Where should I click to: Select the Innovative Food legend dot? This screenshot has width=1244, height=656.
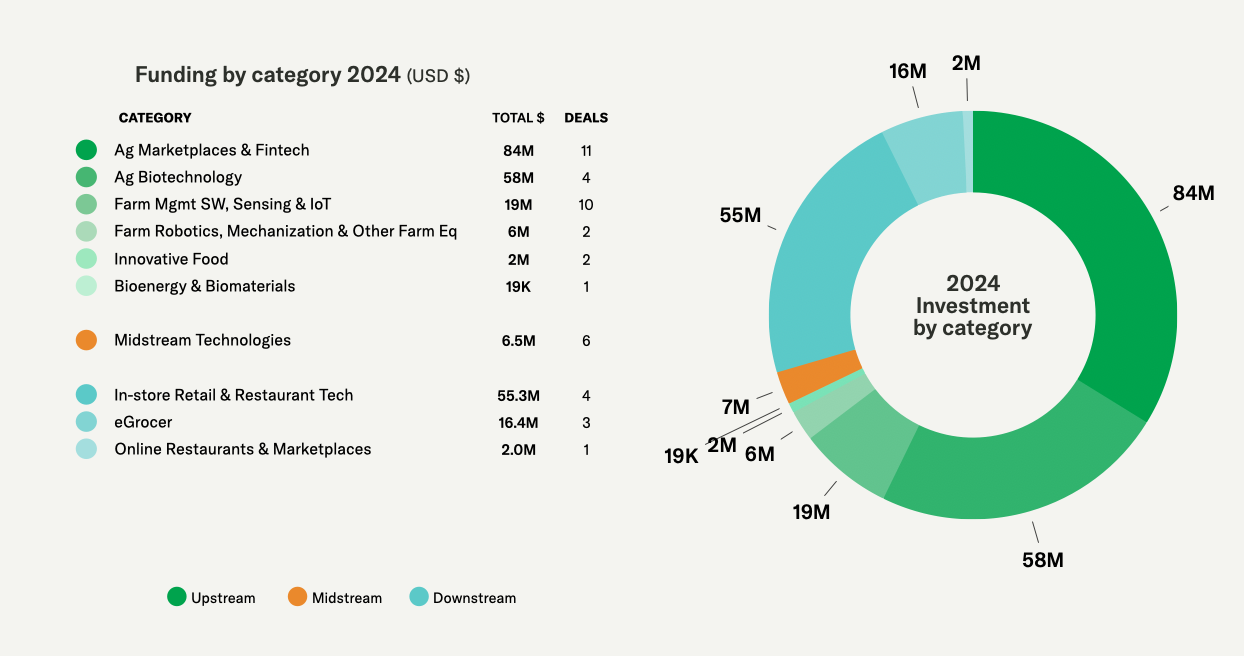point(87,259)
